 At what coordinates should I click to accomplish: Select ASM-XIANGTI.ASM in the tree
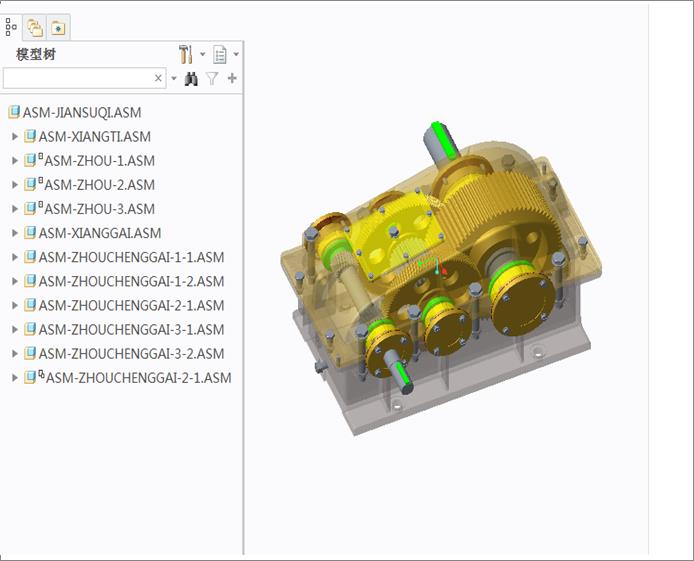[95, 137]
